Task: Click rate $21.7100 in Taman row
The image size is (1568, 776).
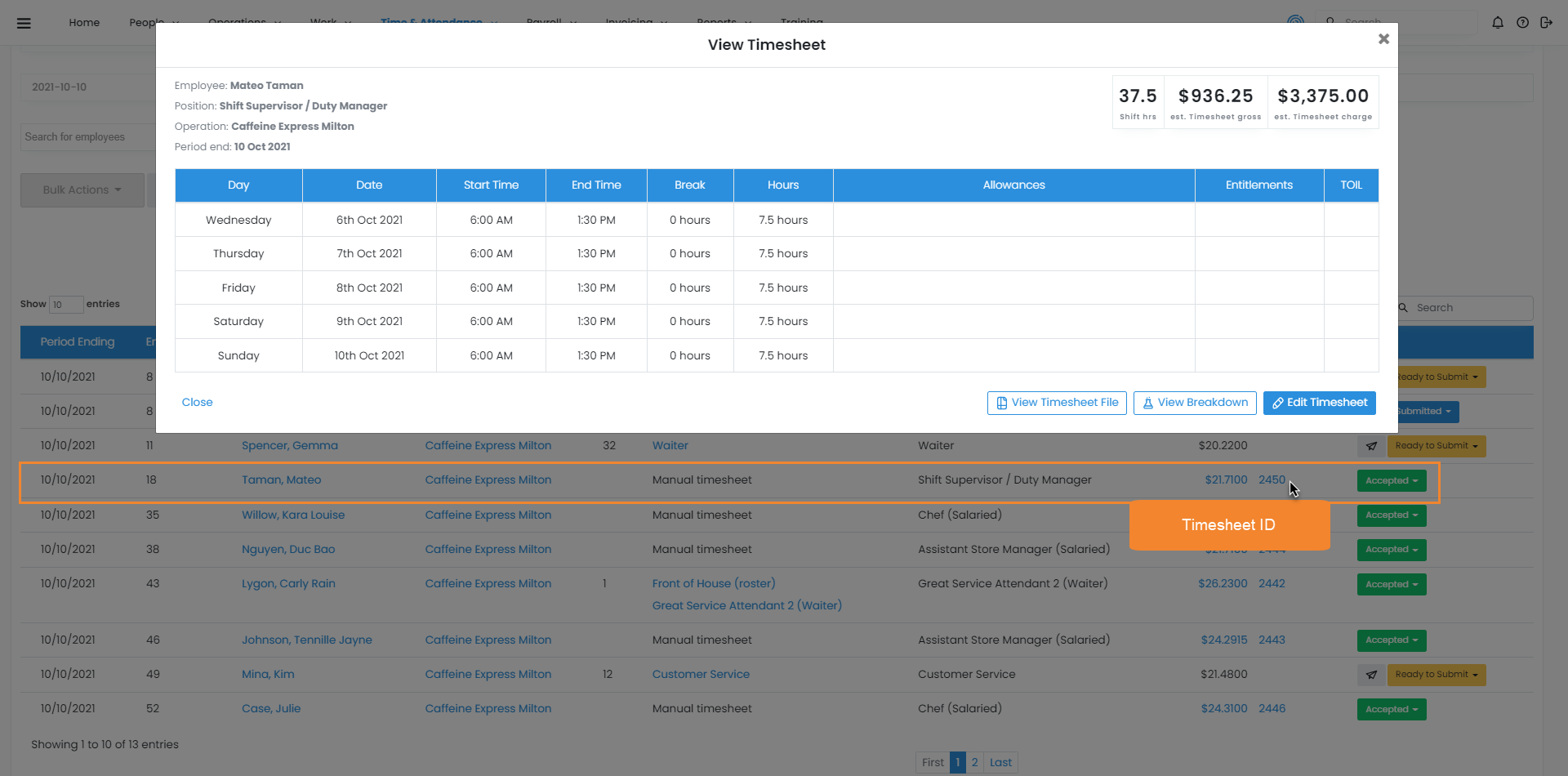Action: [1226, 479]
